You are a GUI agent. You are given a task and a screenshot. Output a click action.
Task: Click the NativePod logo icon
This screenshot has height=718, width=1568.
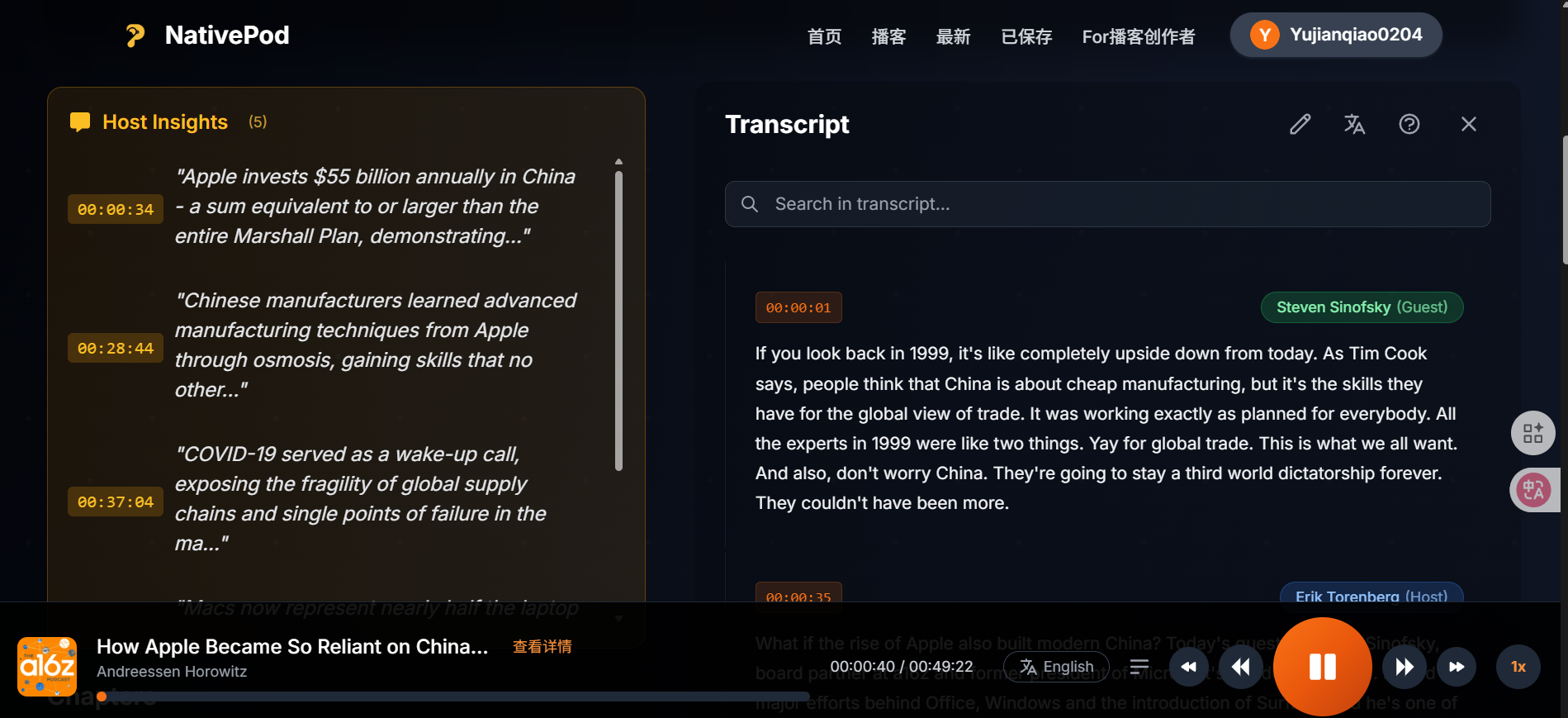[135, 36]
